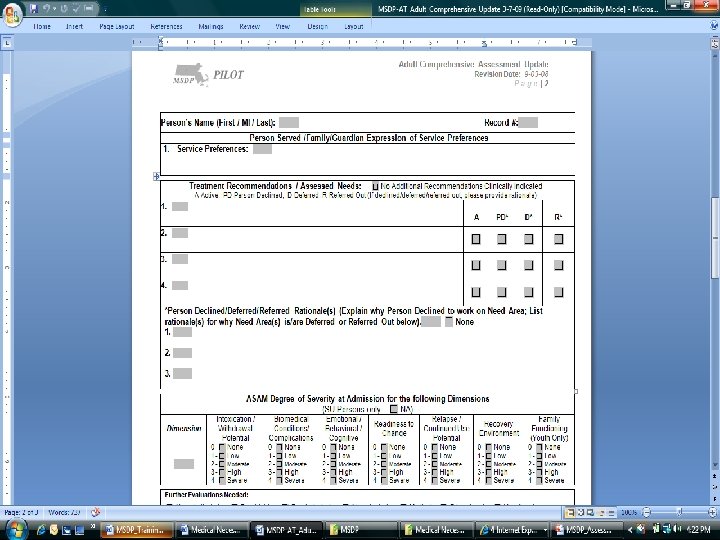The image size is (720, 540).
Task: Check the D box for recommendation 3
Action: (x=529, y=265)
